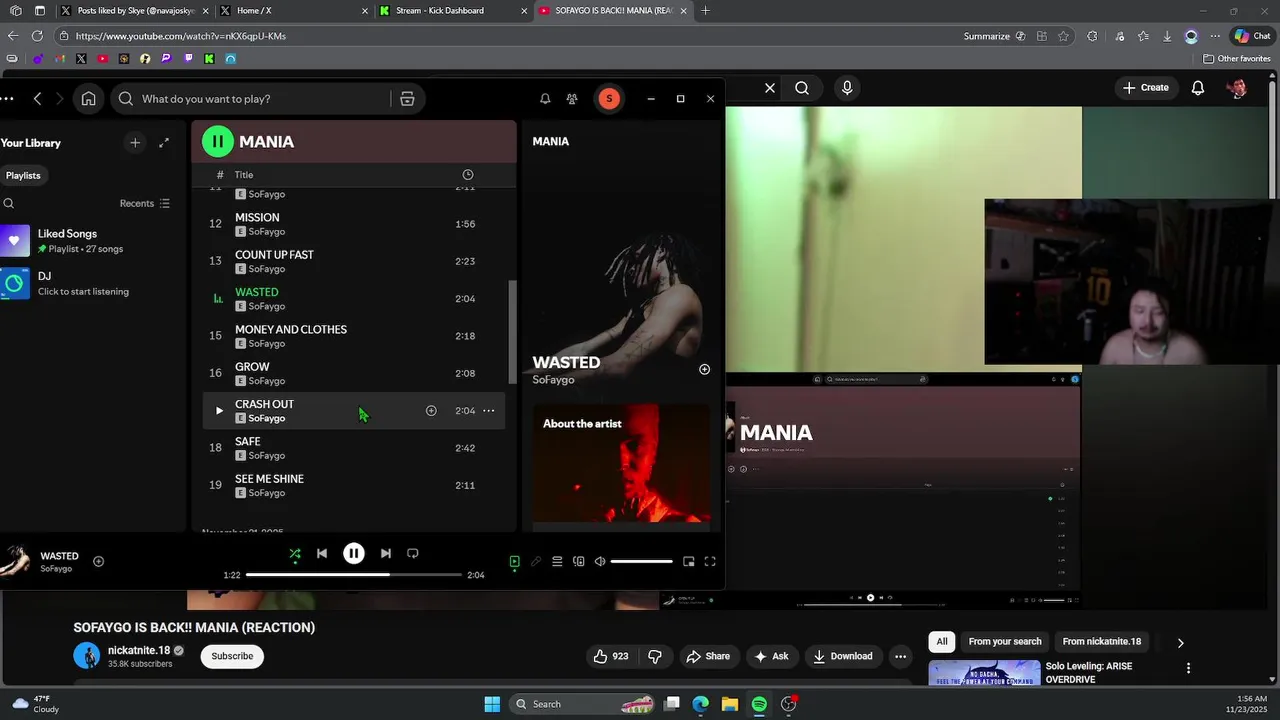Open YouTube Create menu
The height and width of the screenshot is (720, 1280).
[x=1145, y=88]
